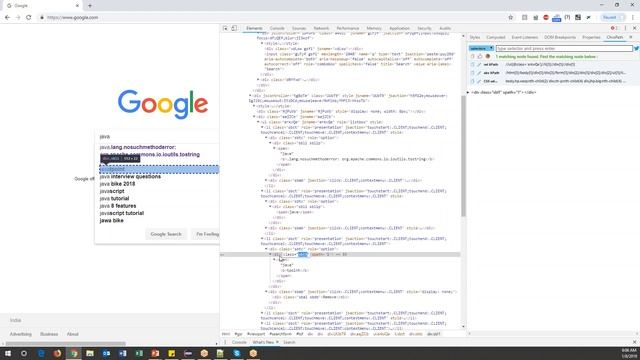
Task: Open the Business footer link
Action: [x=49, y=334]
